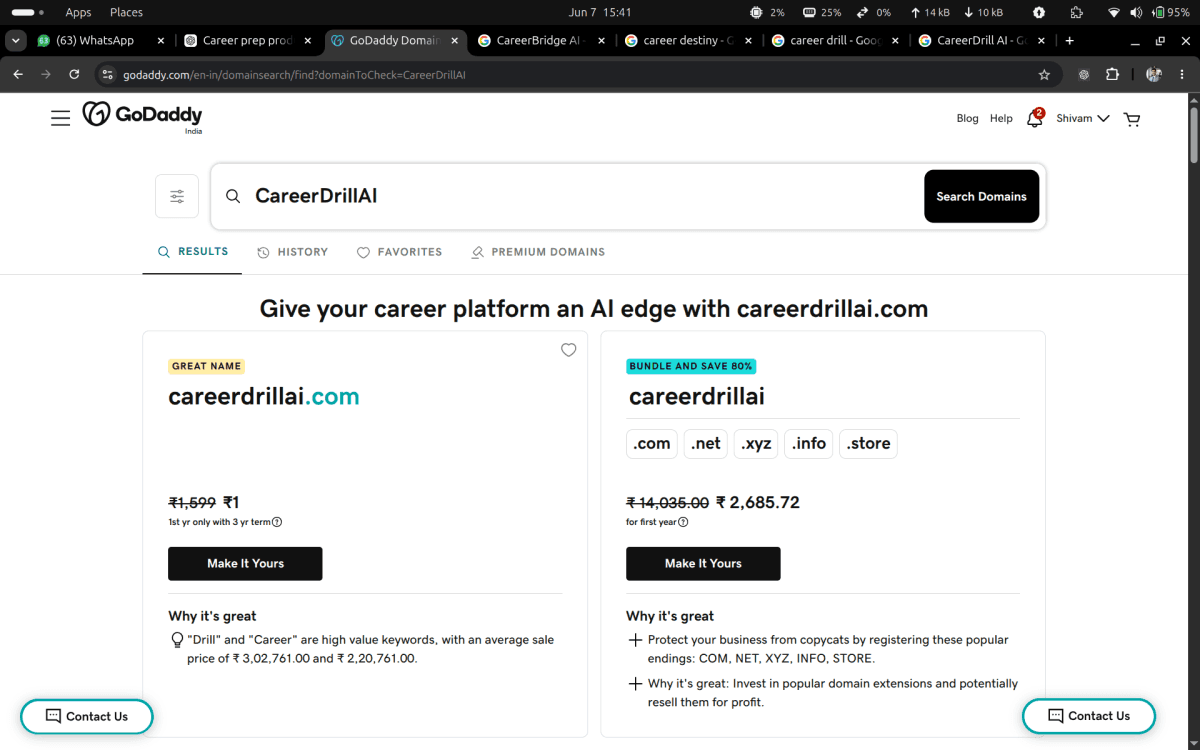Open the left Contact Us chat button
Viewport: 1200px width, 750px height.
click(87, 716)
